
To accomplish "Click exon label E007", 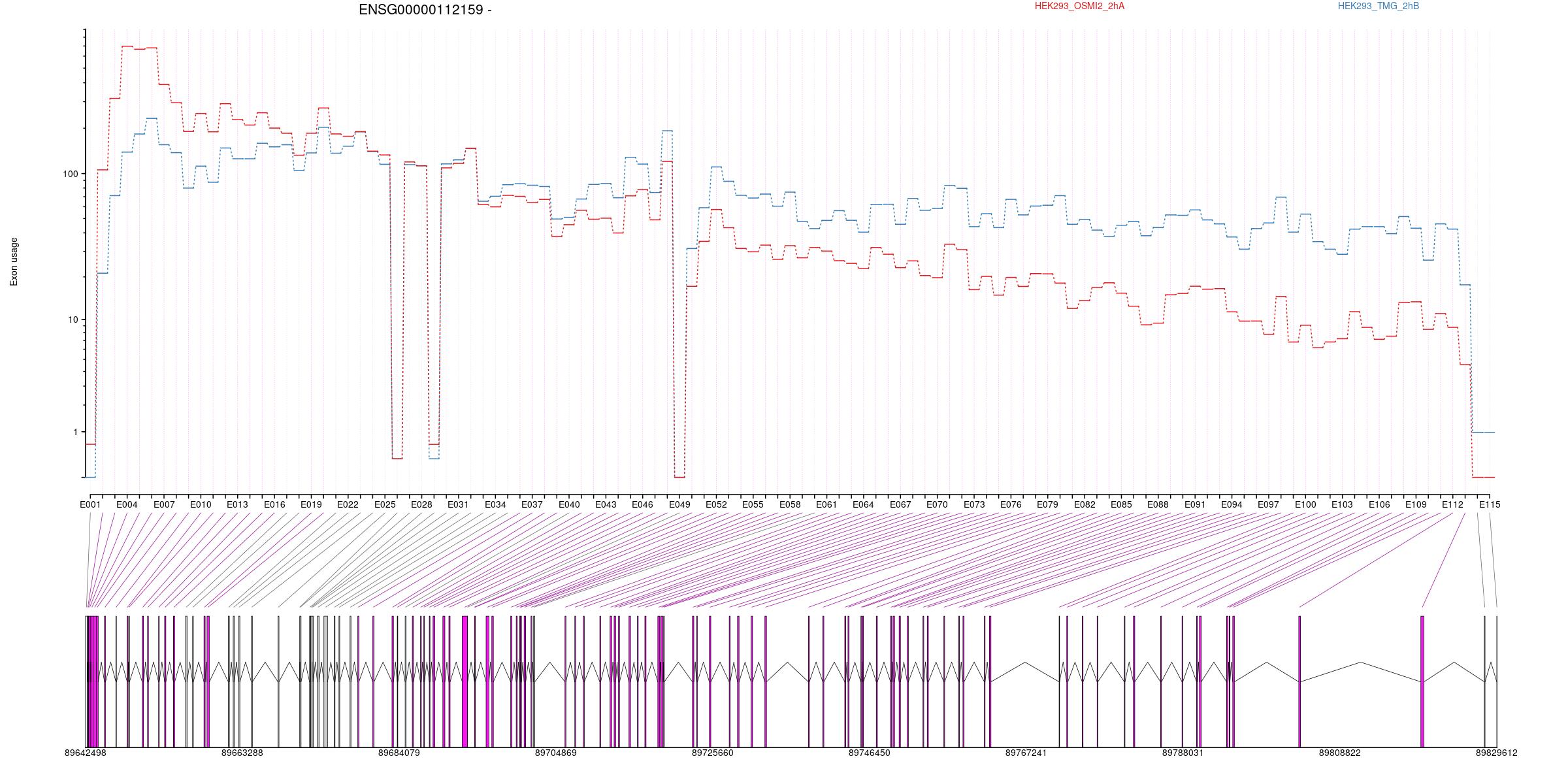I will tap(164, 504).
